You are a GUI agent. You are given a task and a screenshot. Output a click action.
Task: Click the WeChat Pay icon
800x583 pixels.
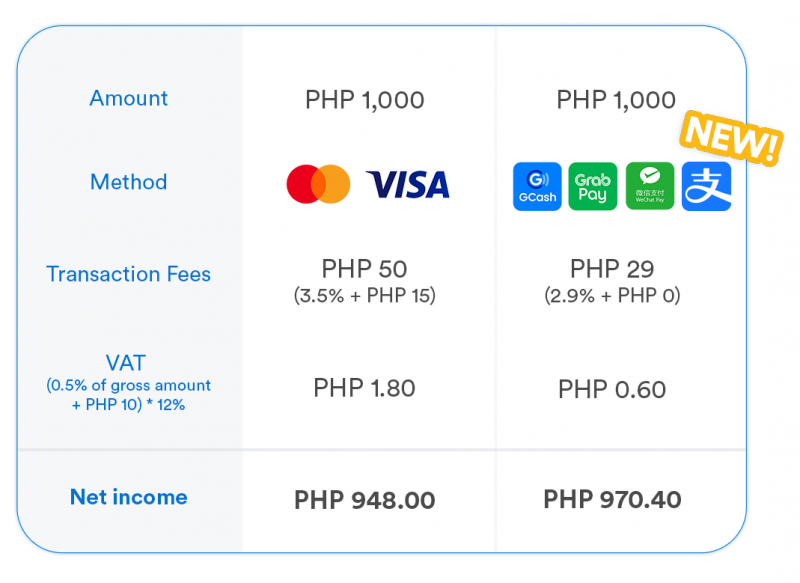pyautogui.click(x=650, y=186)
